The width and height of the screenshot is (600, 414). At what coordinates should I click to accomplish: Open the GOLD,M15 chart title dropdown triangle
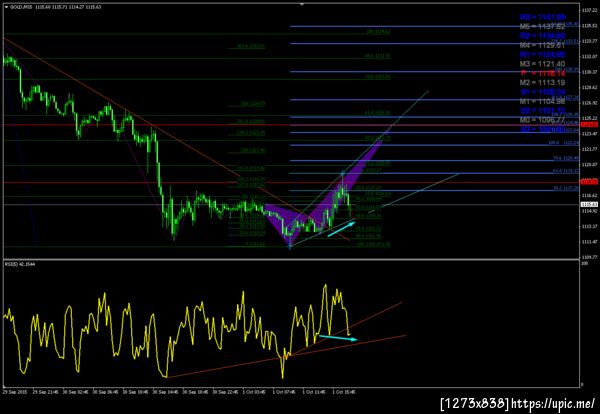pyautogui.click(x=6, y=7)
